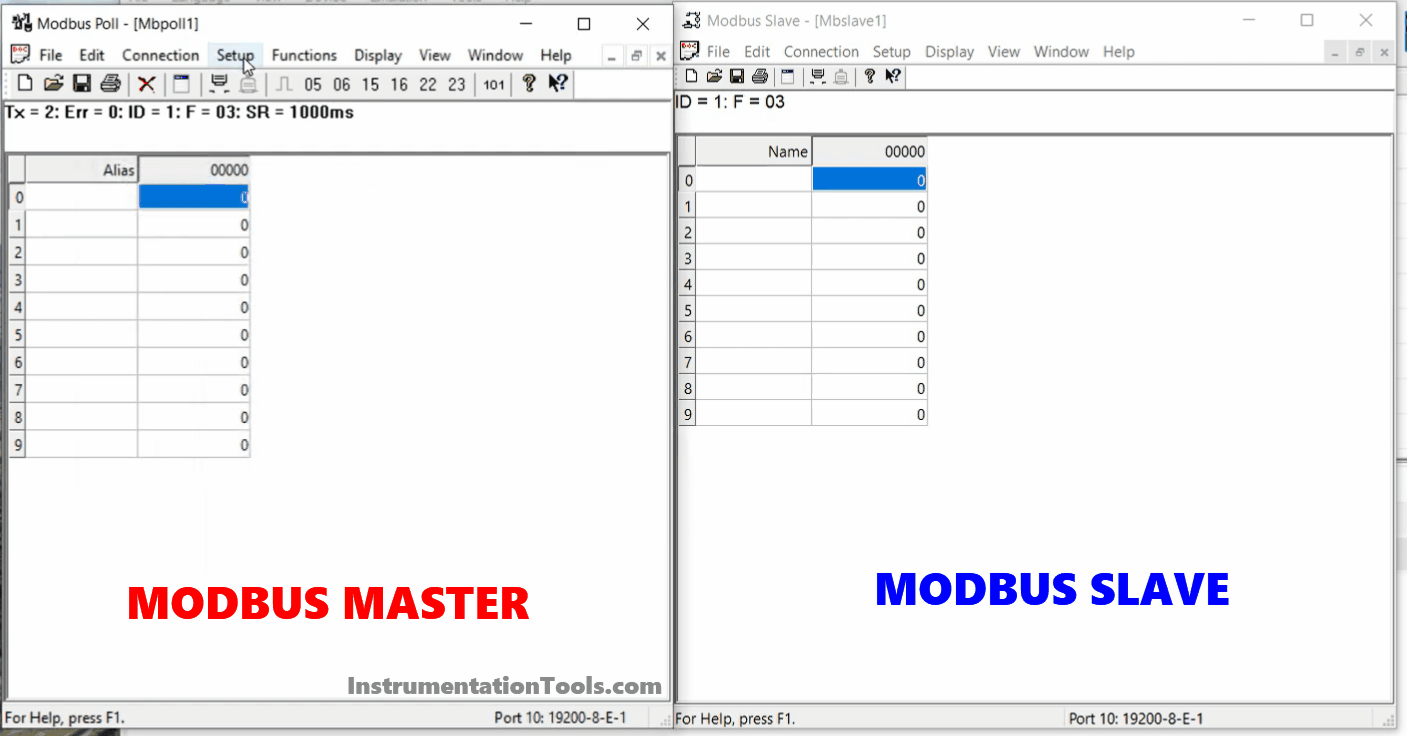The image size is (1407, 736).
Task: Select the row 9 value cell in Modbus Poll
Action: pyautogui.click(x=194, y=445)
